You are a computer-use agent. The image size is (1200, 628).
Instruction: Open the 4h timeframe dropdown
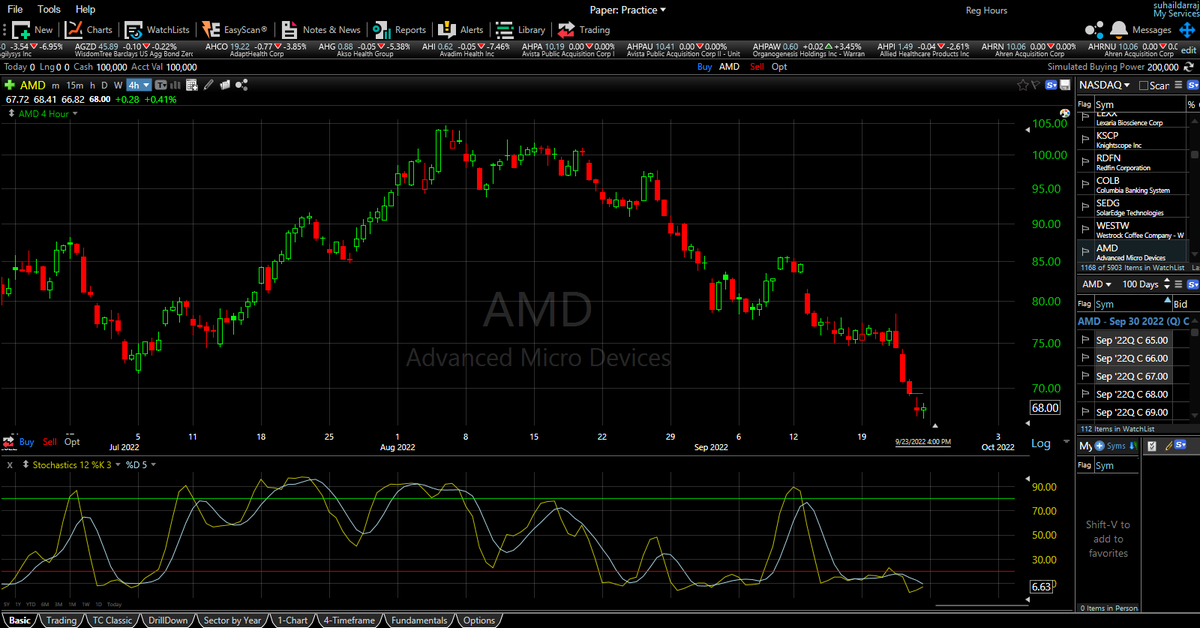click(x=138, y=85)
